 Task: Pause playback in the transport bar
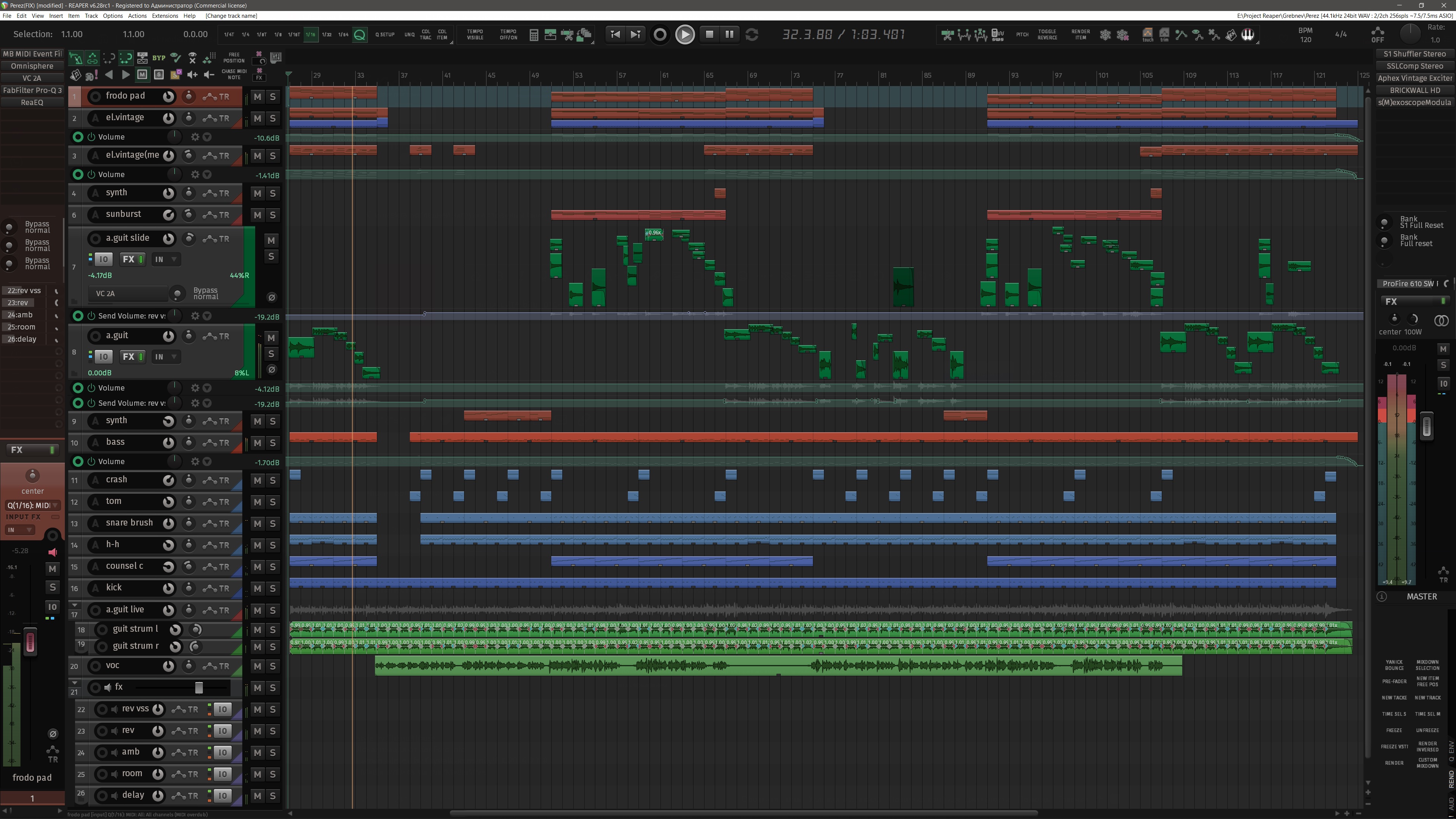point(729,34)
